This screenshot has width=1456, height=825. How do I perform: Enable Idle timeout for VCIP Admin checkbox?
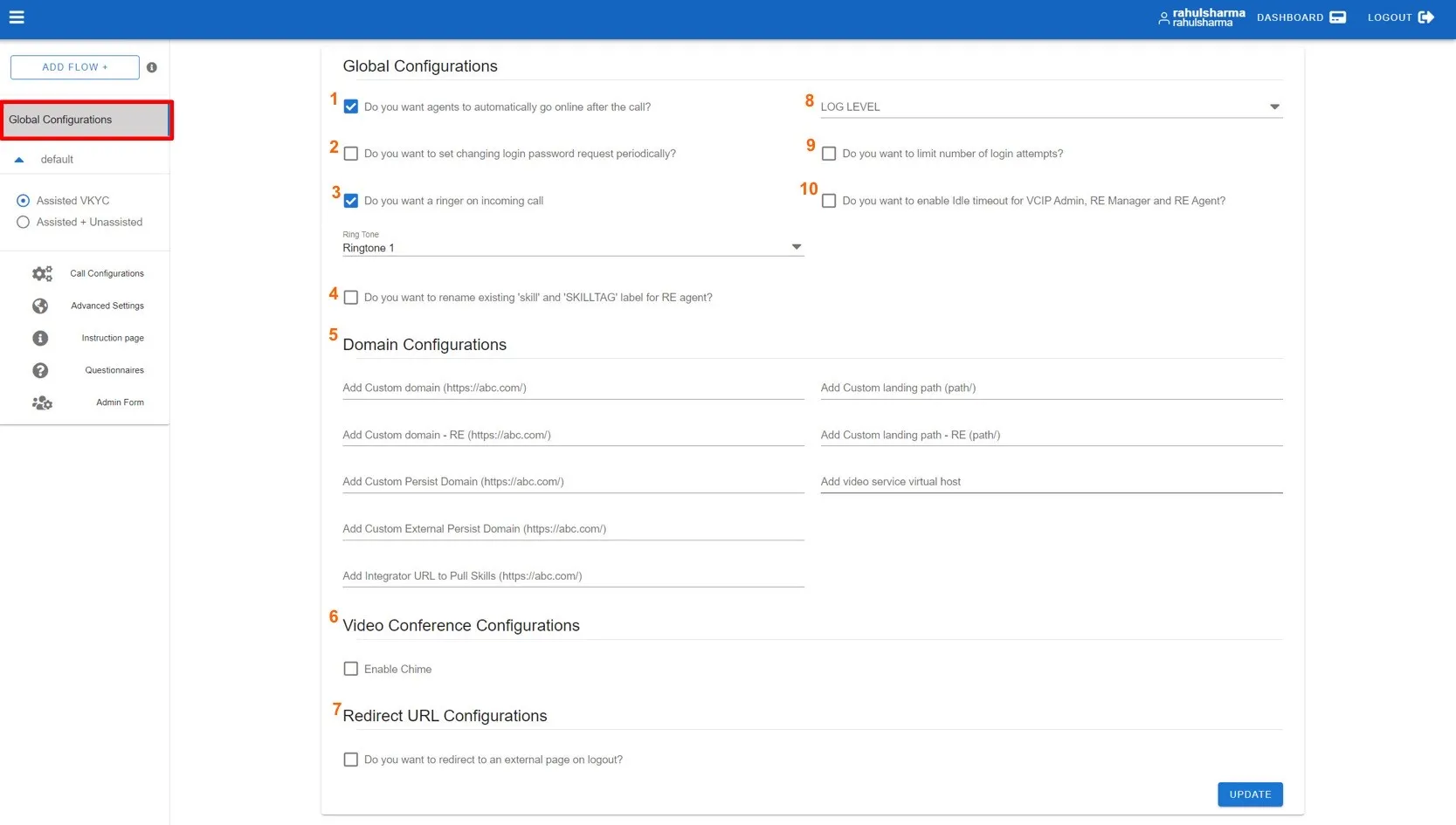click(829, 201)
